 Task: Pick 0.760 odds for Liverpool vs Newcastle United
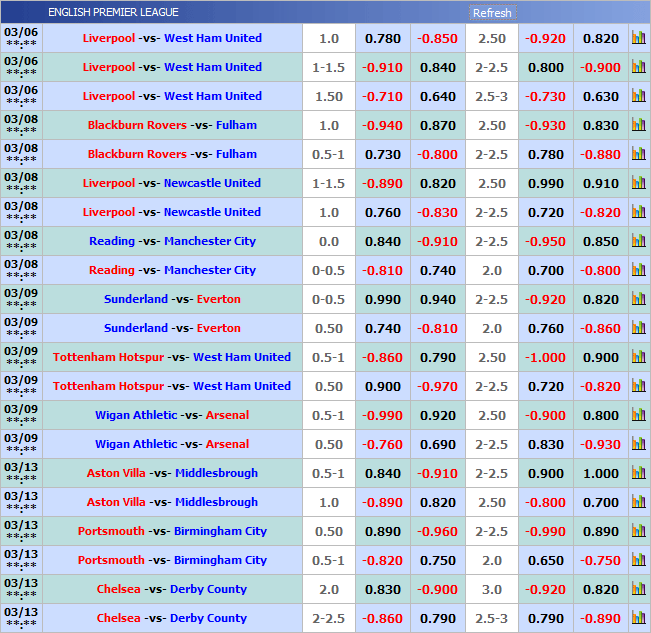(x=383, y=213)
